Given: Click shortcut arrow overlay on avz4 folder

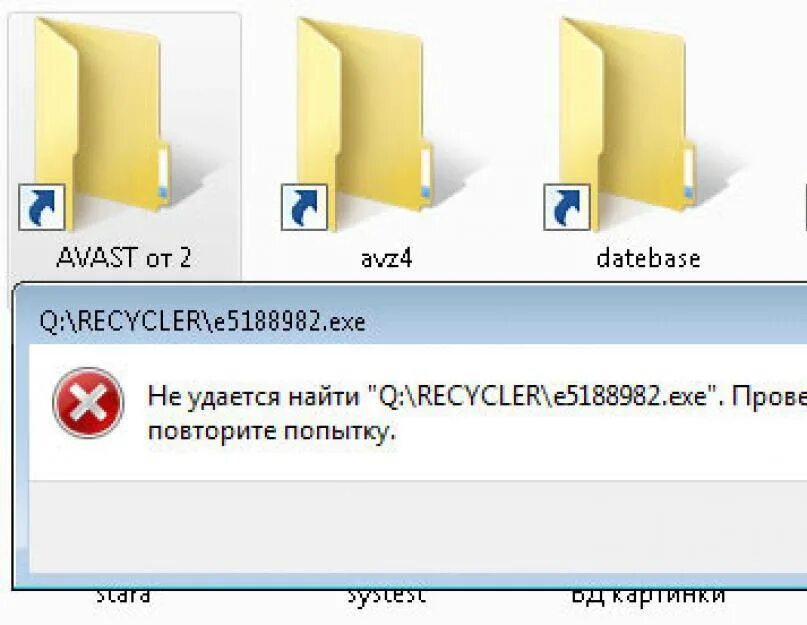Looking at the screenshot, I should click(x=304, y=207).
